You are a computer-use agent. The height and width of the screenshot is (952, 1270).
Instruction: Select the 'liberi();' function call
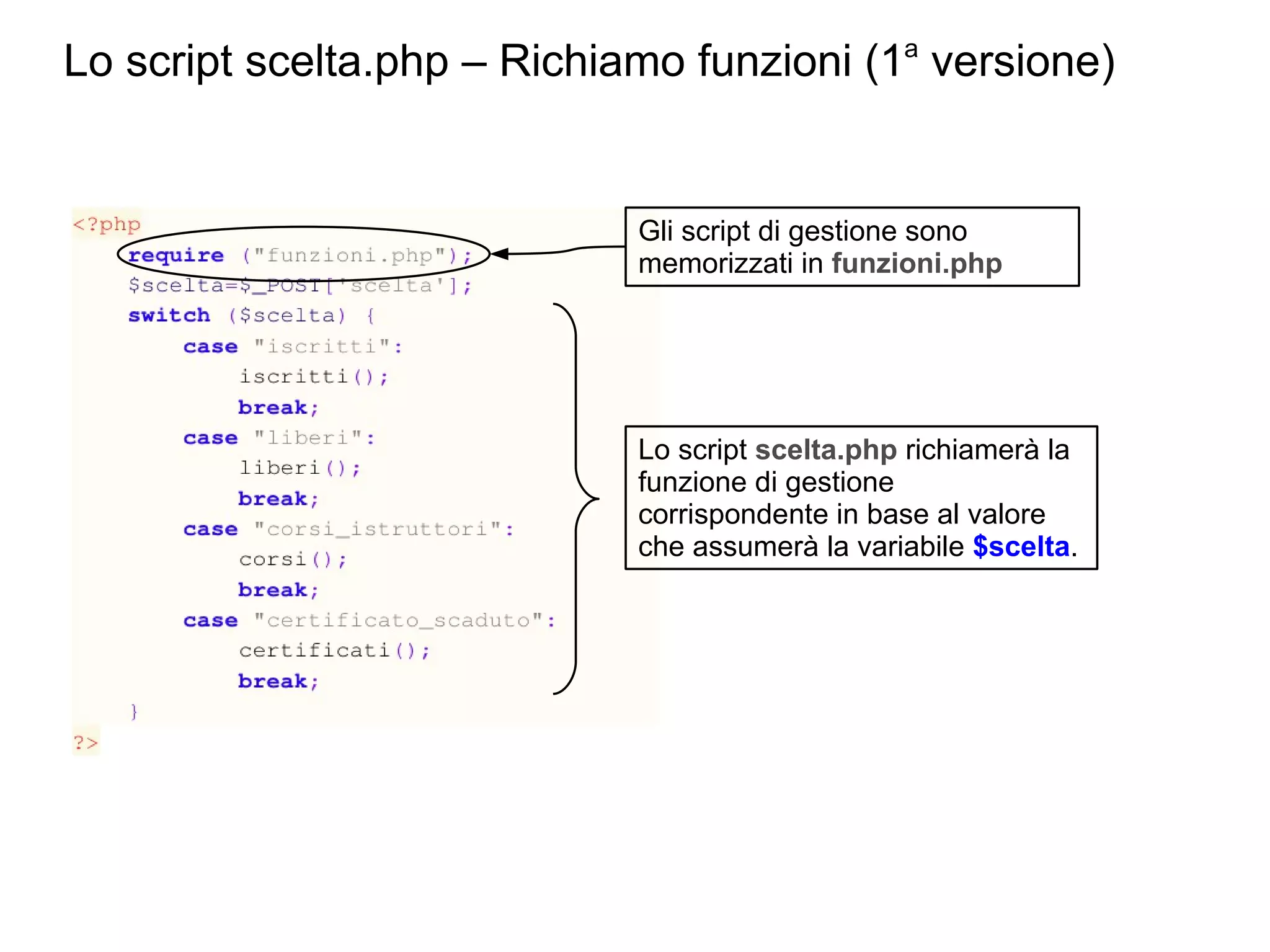[x=300, y=468]
